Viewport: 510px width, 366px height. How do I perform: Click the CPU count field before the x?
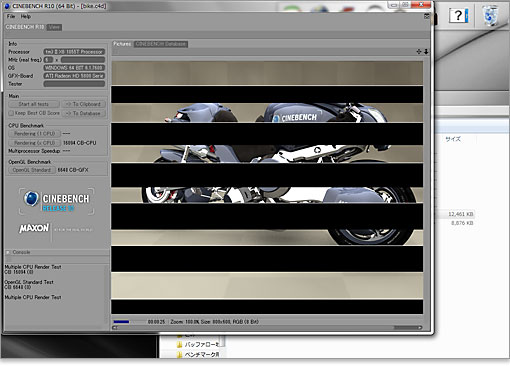click(x=48, y=60)
